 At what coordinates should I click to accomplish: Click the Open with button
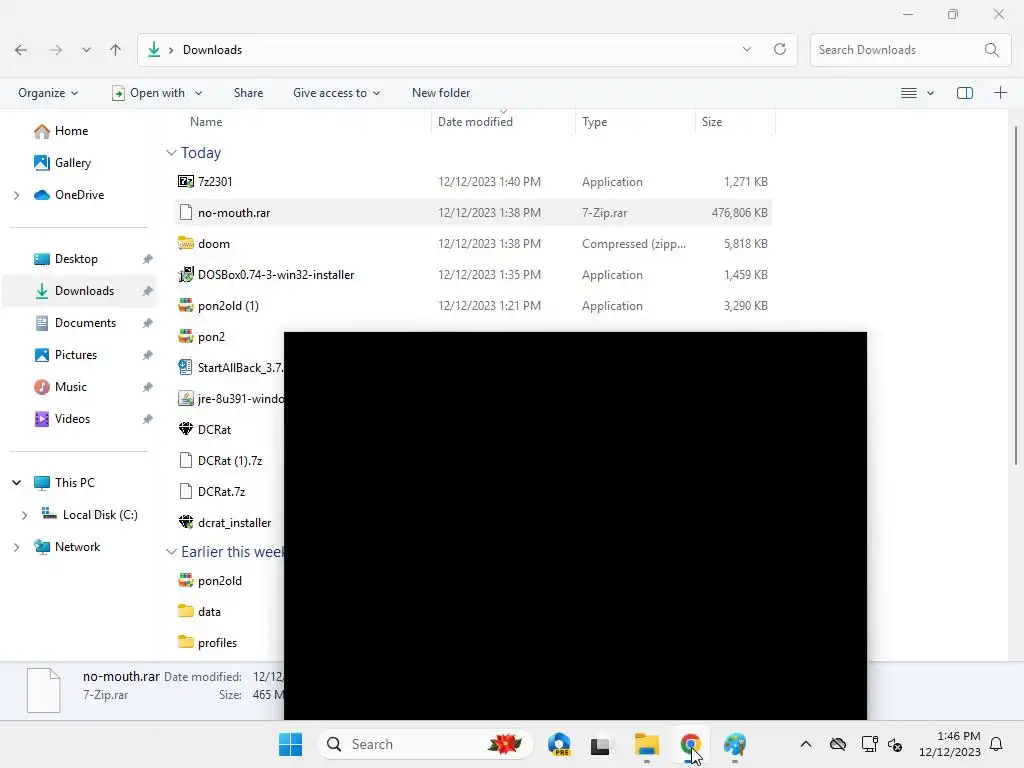(149, 93)
